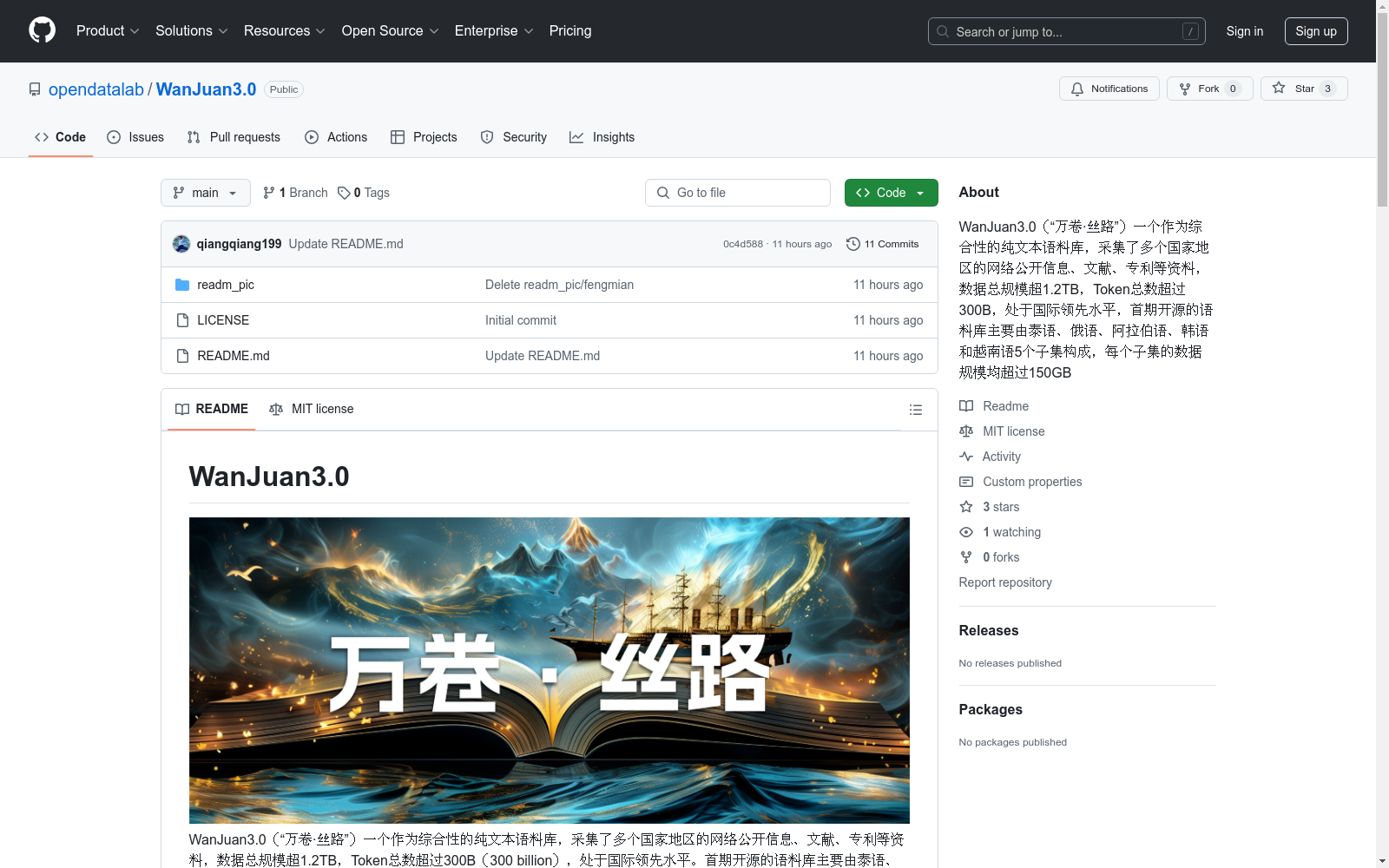Click "Delete readm_pic/fengmian" commit message
Screen dimensions: 1389x868
559,285
